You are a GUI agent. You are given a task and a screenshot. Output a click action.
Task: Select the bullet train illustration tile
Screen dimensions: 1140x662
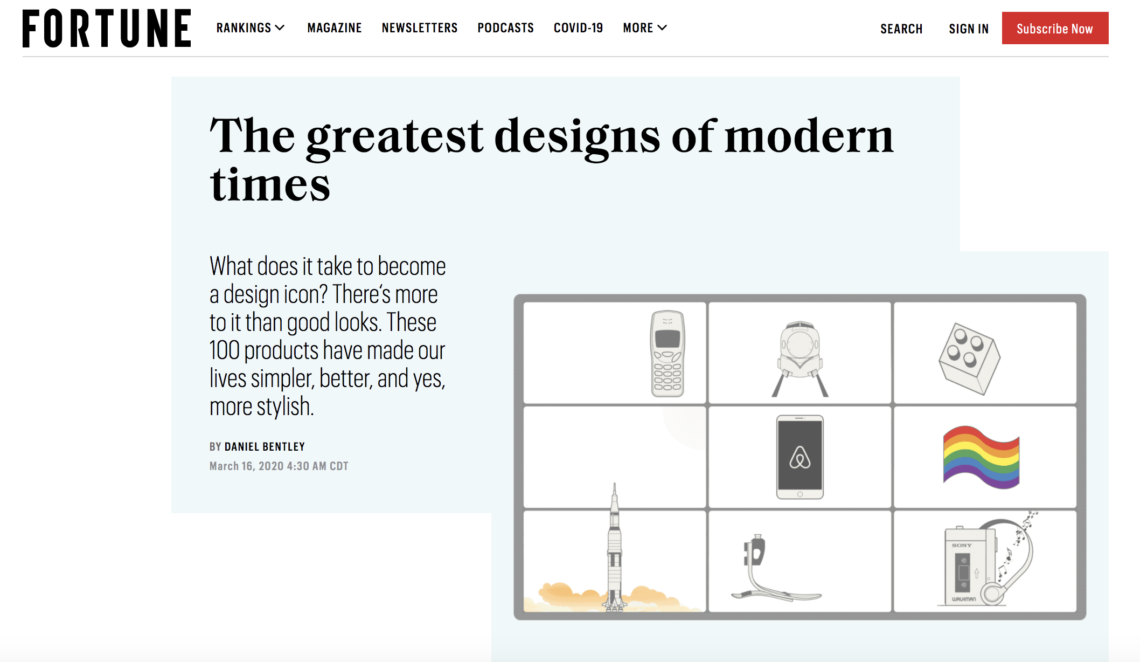click(799, 353)
